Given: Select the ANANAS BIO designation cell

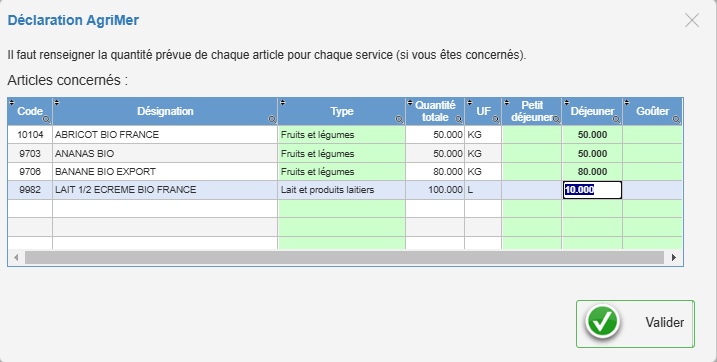Looking at the screenshot, I should [165, 154].
